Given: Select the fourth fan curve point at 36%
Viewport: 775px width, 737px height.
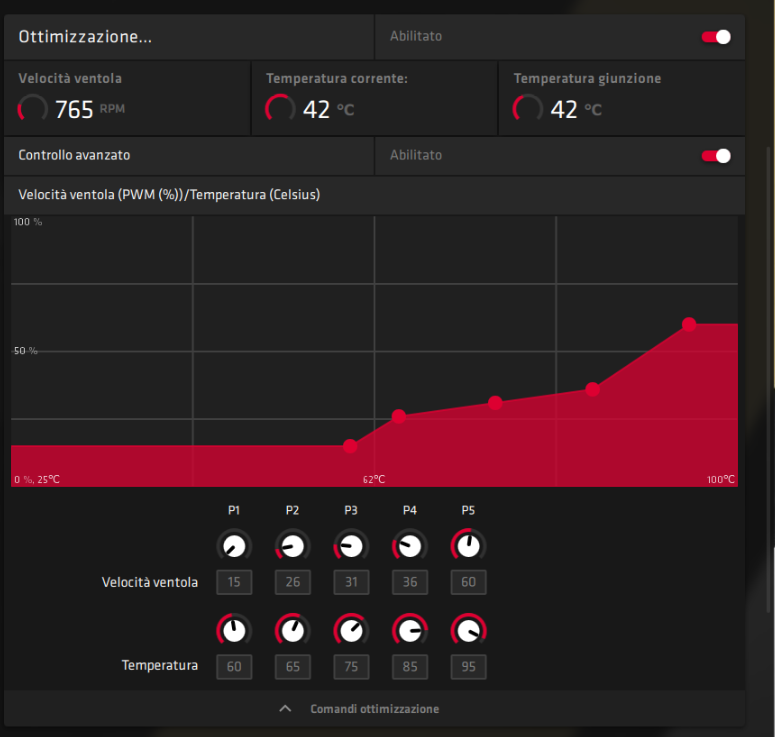Looking at the screenshot, I should (593, 390).
